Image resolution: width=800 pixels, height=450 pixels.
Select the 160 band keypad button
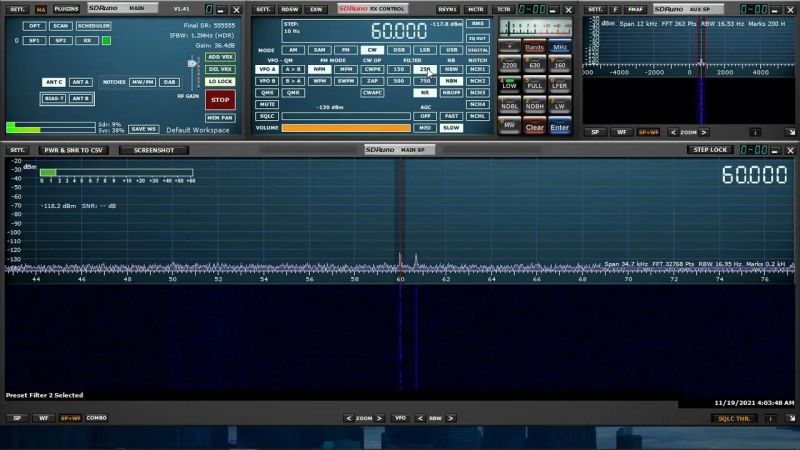coord(560,64)
